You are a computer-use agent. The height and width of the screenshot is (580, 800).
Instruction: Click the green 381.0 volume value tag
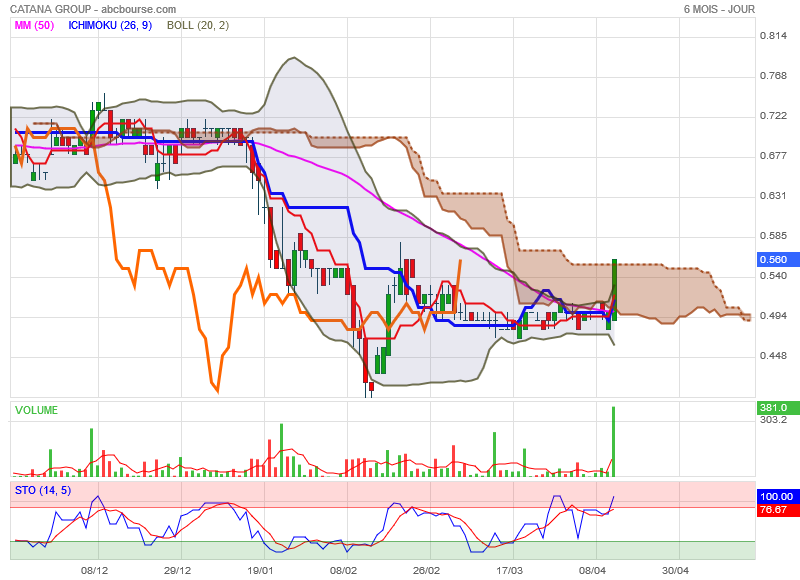[x=778, y=408]
